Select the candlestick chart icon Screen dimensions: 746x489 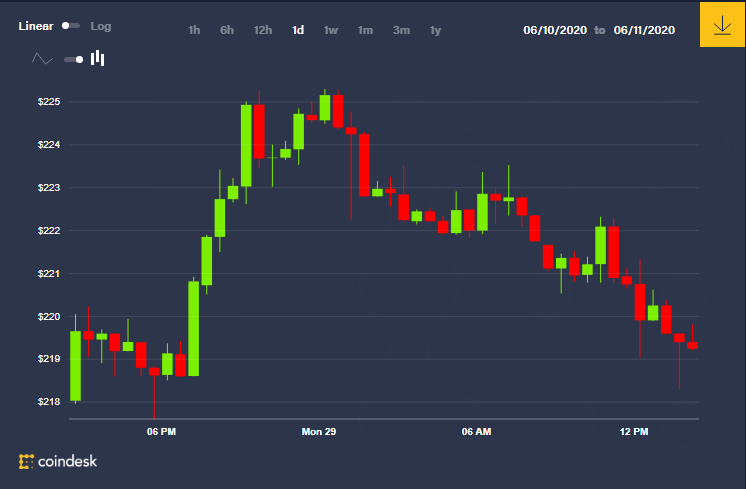click(98, 59)
